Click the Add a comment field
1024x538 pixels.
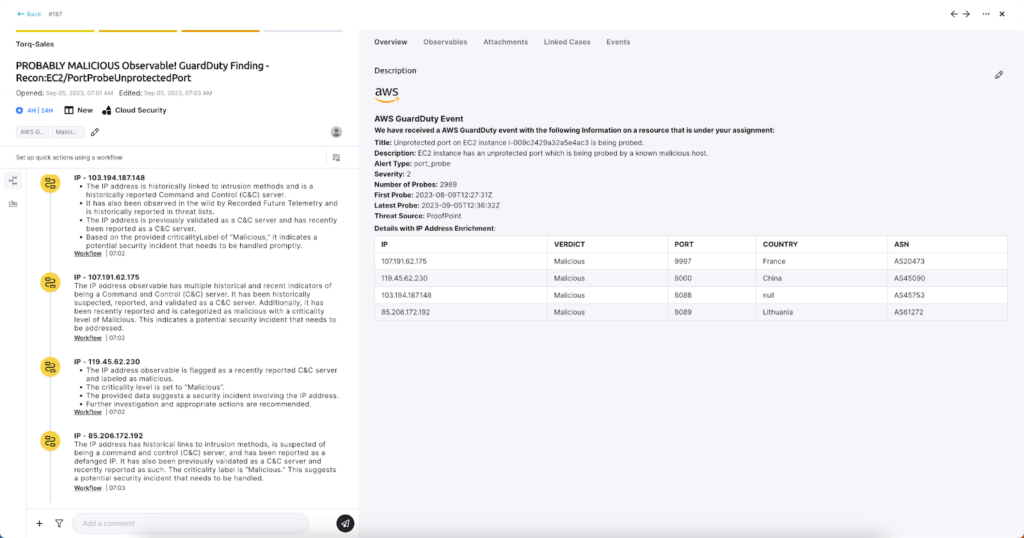coord(190,523)
